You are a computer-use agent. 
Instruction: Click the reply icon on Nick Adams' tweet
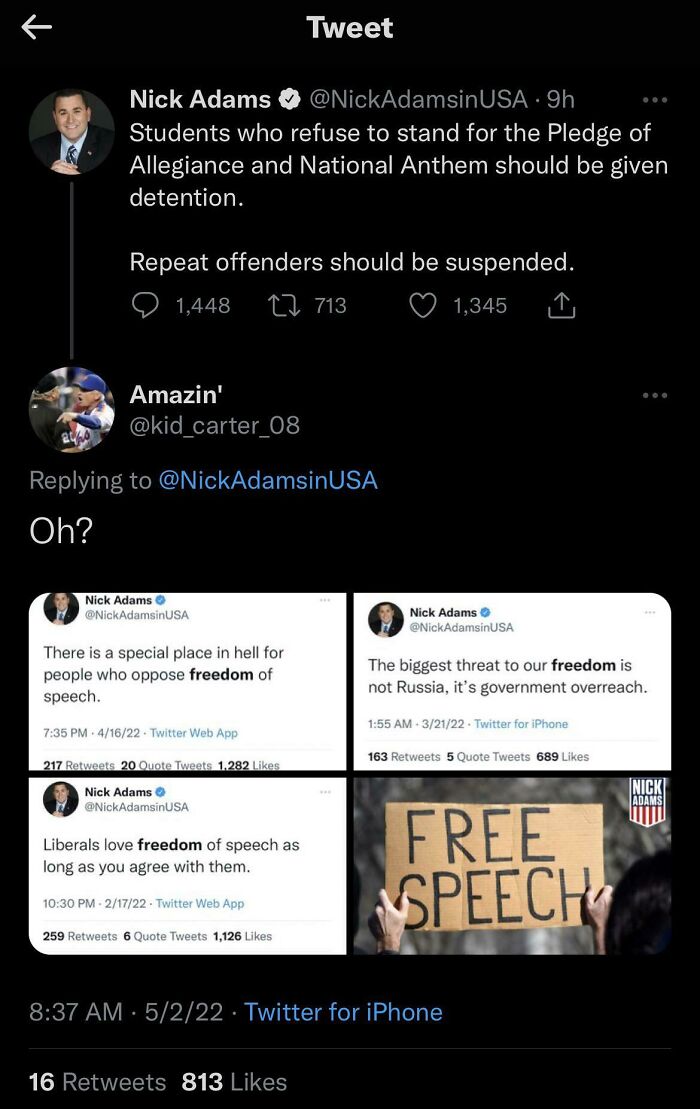(x=147, y=305)
